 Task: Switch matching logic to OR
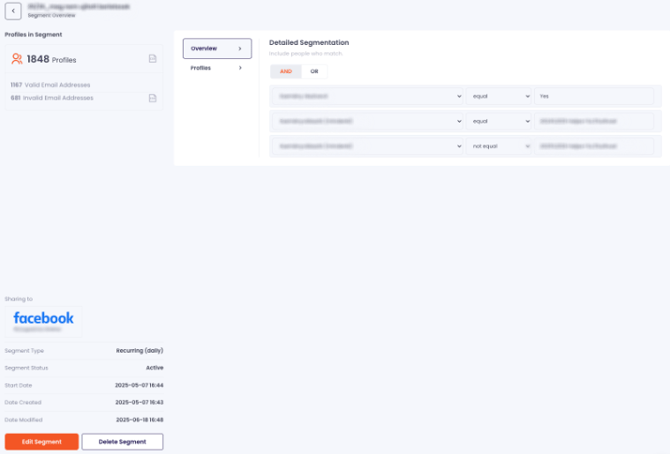coord(314,72)
